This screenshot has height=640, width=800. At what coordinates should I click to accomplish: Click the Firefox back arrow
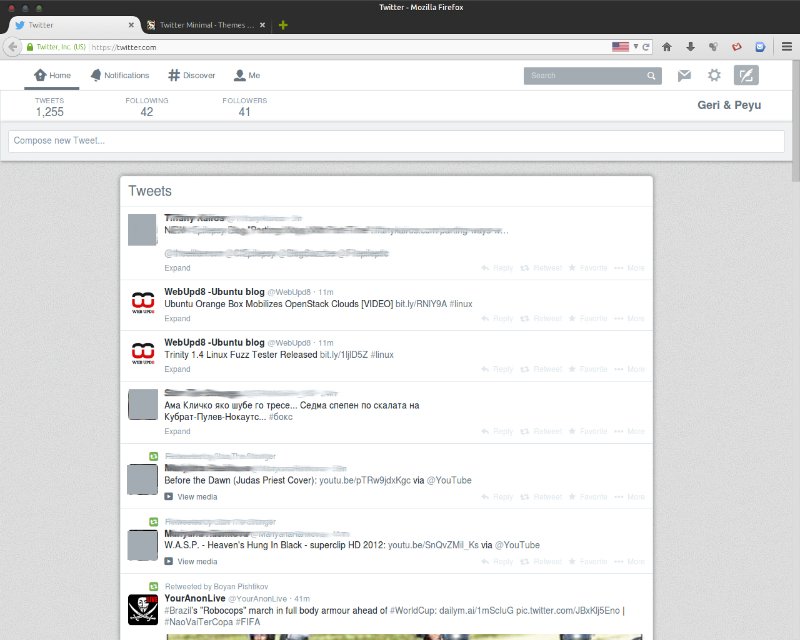[x=12, y=47]
